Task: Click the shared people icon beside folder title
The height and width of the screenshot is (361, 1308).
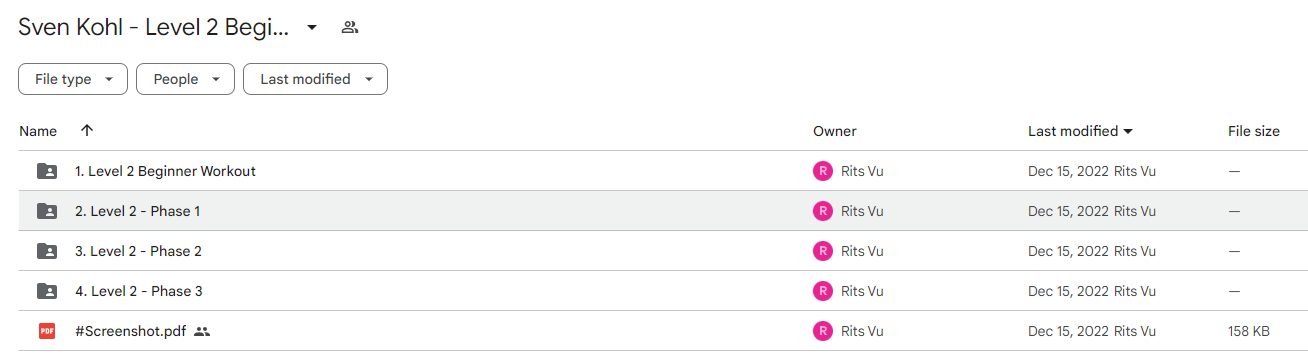Action: coord(349,27)
